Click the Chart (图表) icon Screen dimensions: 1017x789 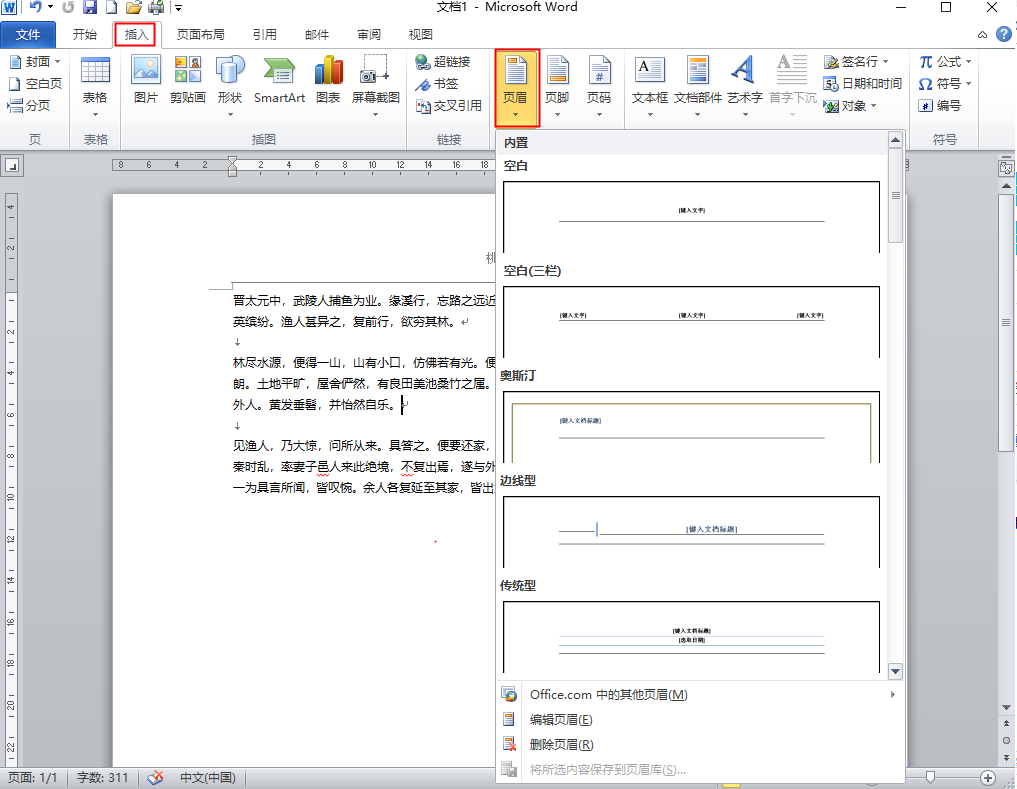pyautogui.click(x=328, y=79)
